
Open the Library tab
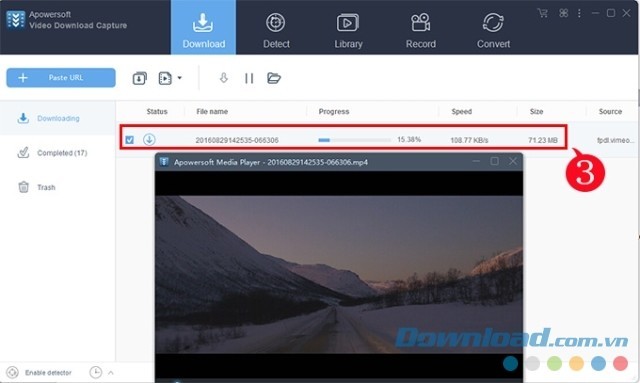(x=348, y=31)
